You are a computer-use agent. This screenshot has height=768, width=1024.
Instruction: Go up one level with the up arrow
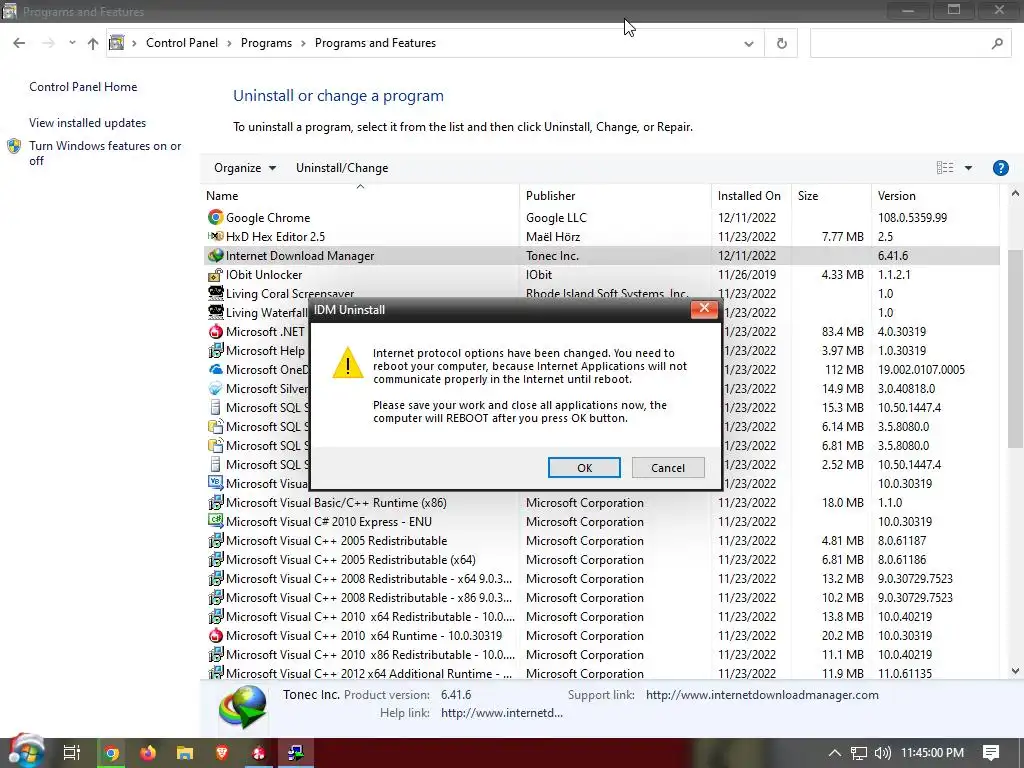[93, 43]
